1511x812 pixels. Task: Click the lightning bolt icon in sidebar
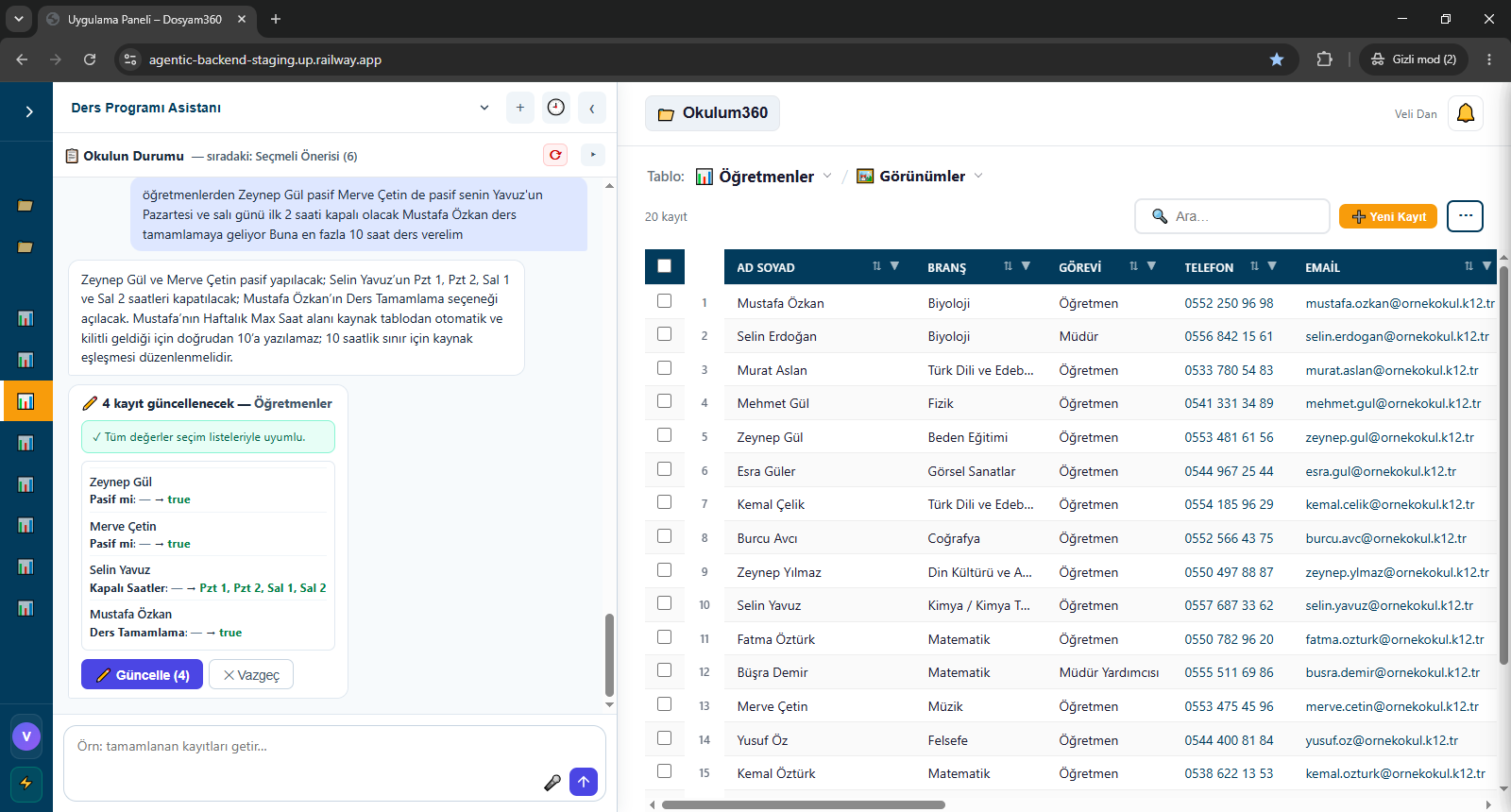(26, 783)
